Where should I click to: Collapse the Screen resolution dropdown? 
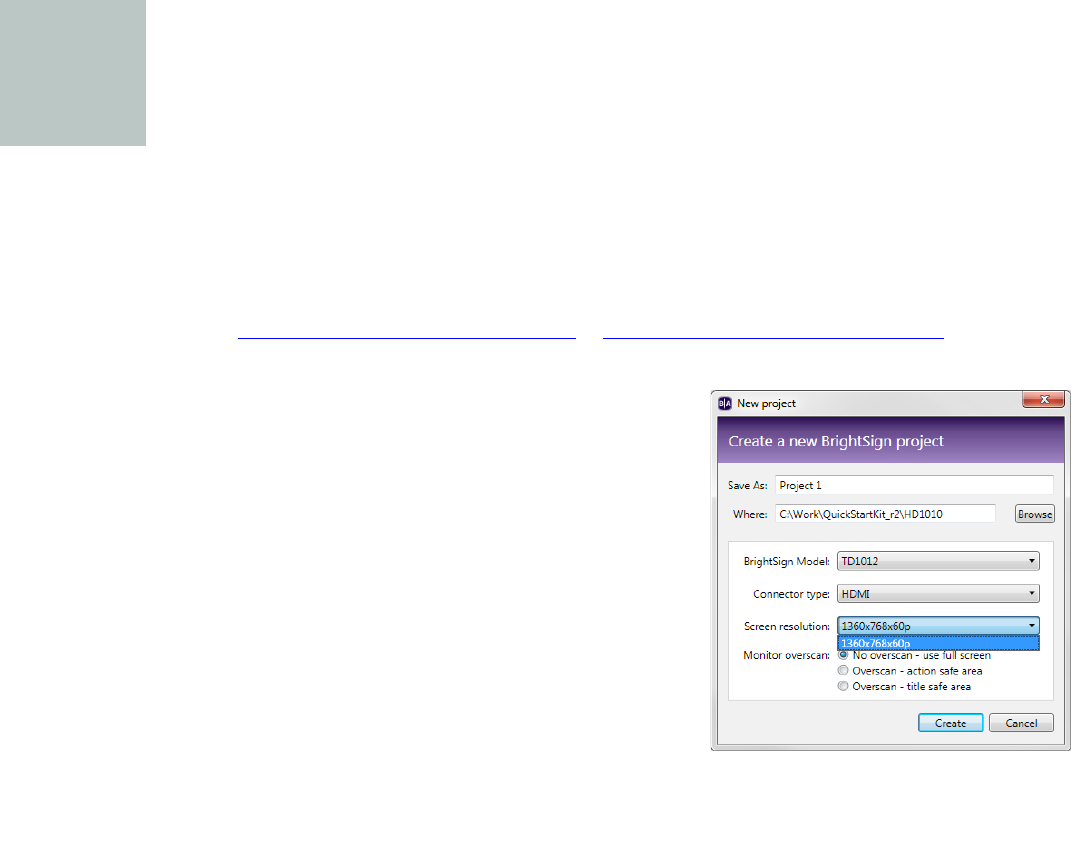pyautogui.click(x=938, y=626)
